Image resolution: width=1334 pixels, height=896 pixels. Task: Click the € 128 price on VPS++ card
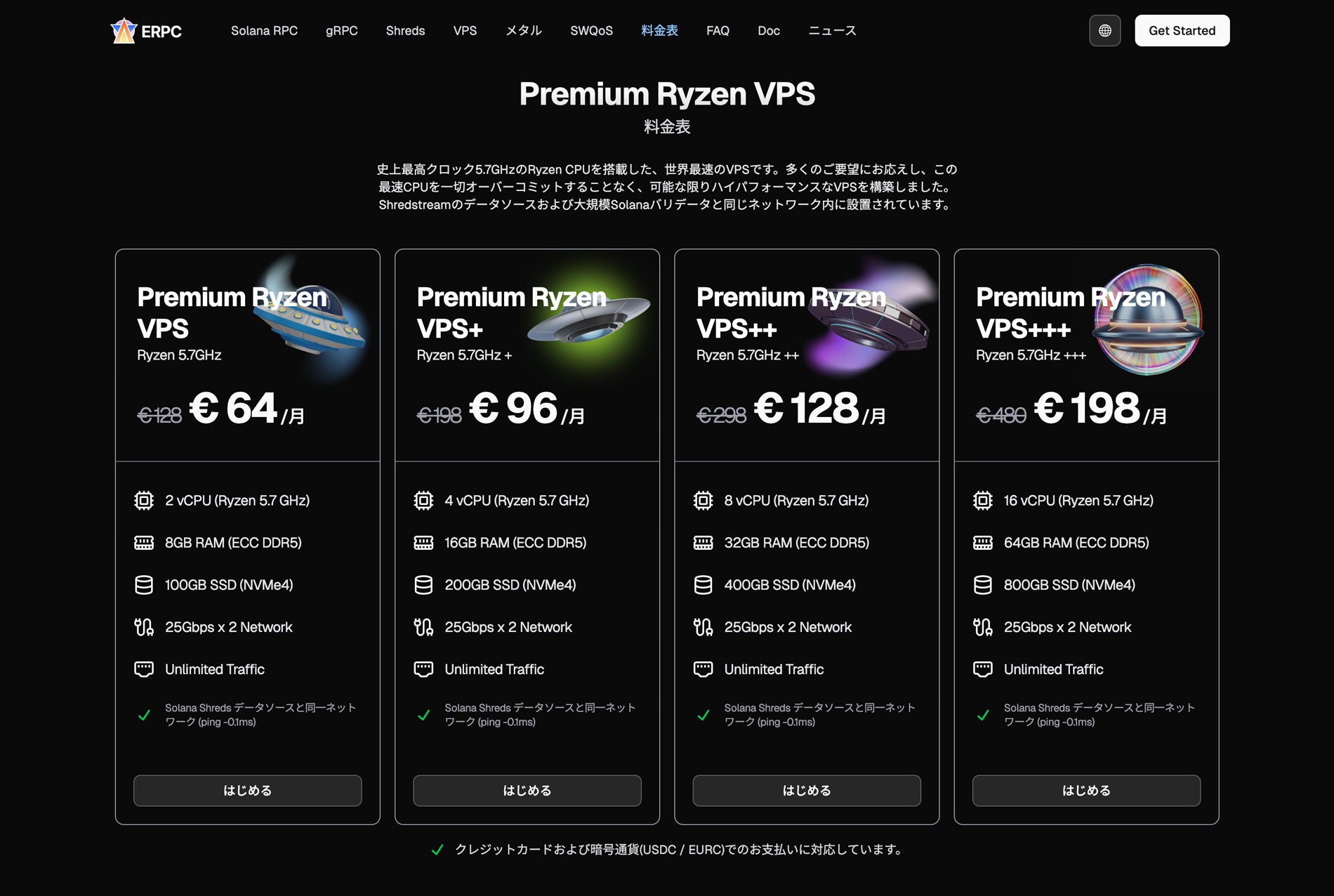coord(806,409)
